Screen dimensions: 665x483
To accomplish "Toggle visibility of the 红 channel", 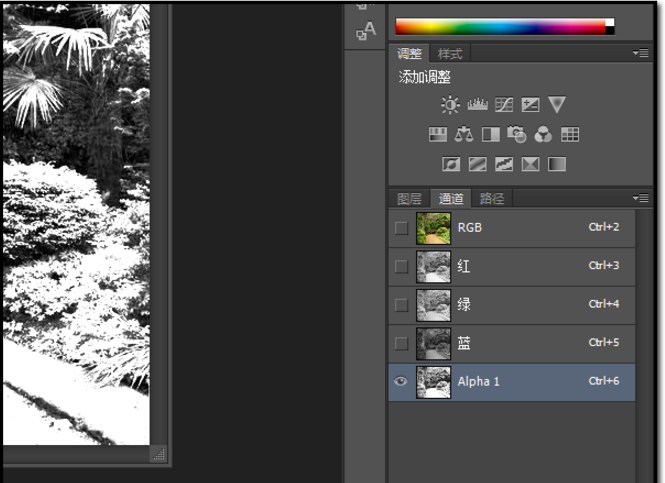I will [x=401, y=266].
